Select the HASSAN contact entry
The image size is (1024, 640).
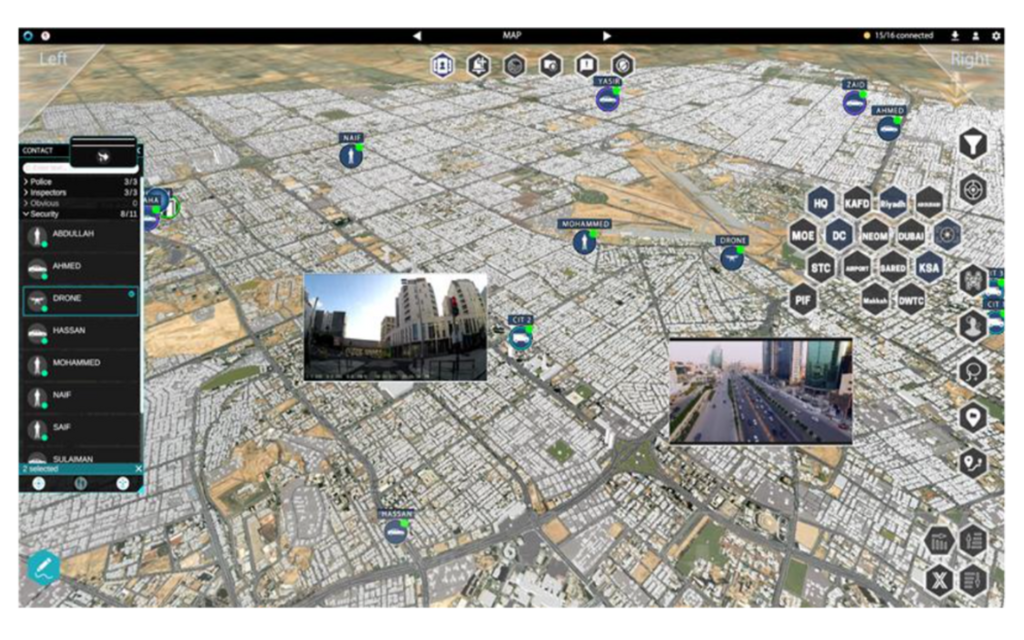click(x=79, y=330)
